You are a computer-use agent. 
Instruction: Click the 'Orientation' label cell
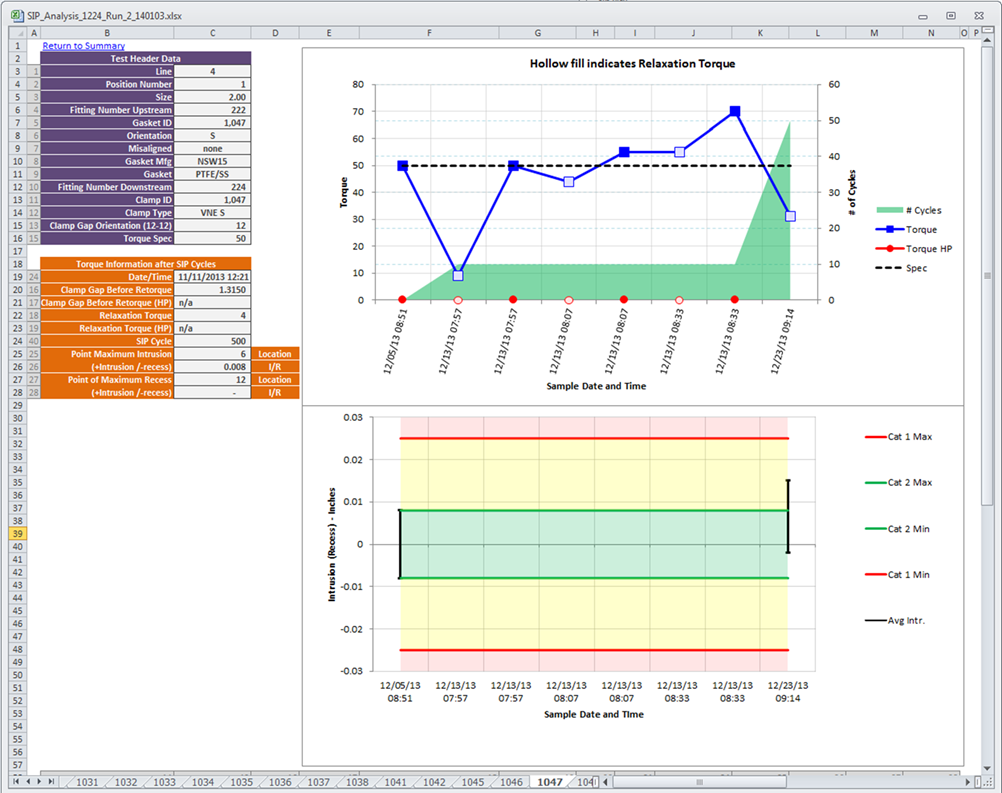click(107, 135)
